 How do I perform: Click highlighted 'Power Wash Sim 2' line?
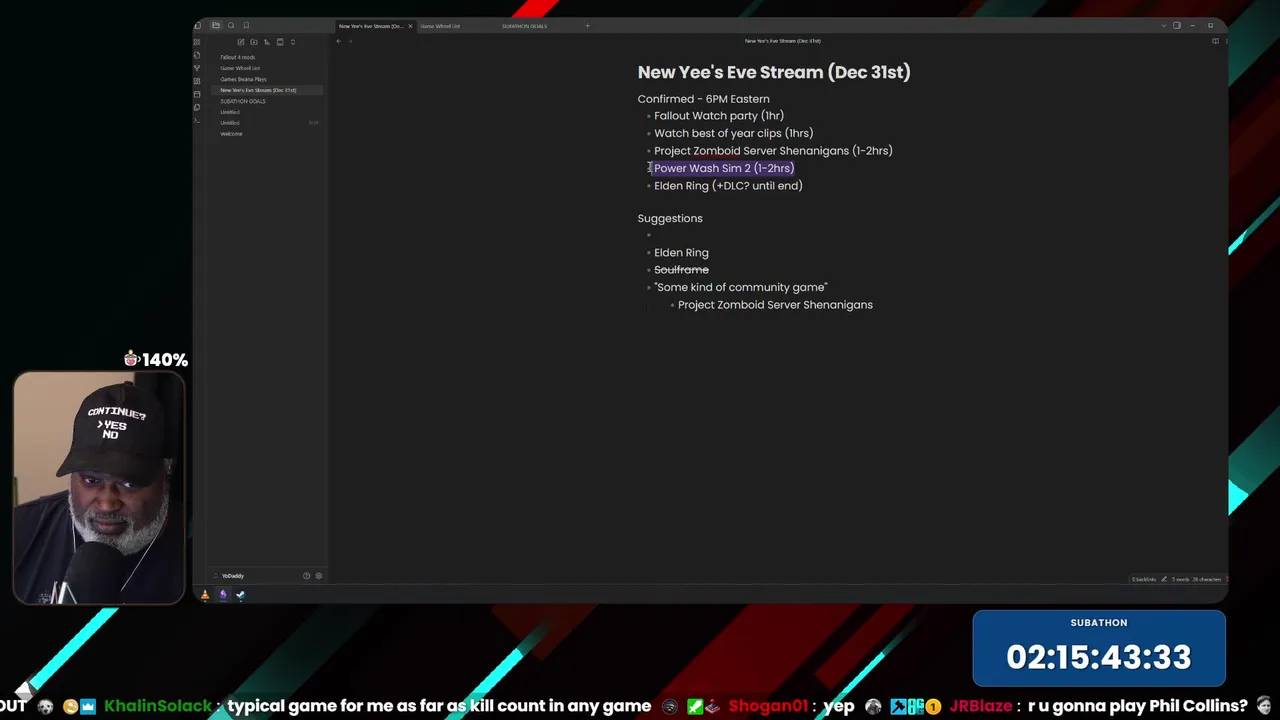(724, 168)
